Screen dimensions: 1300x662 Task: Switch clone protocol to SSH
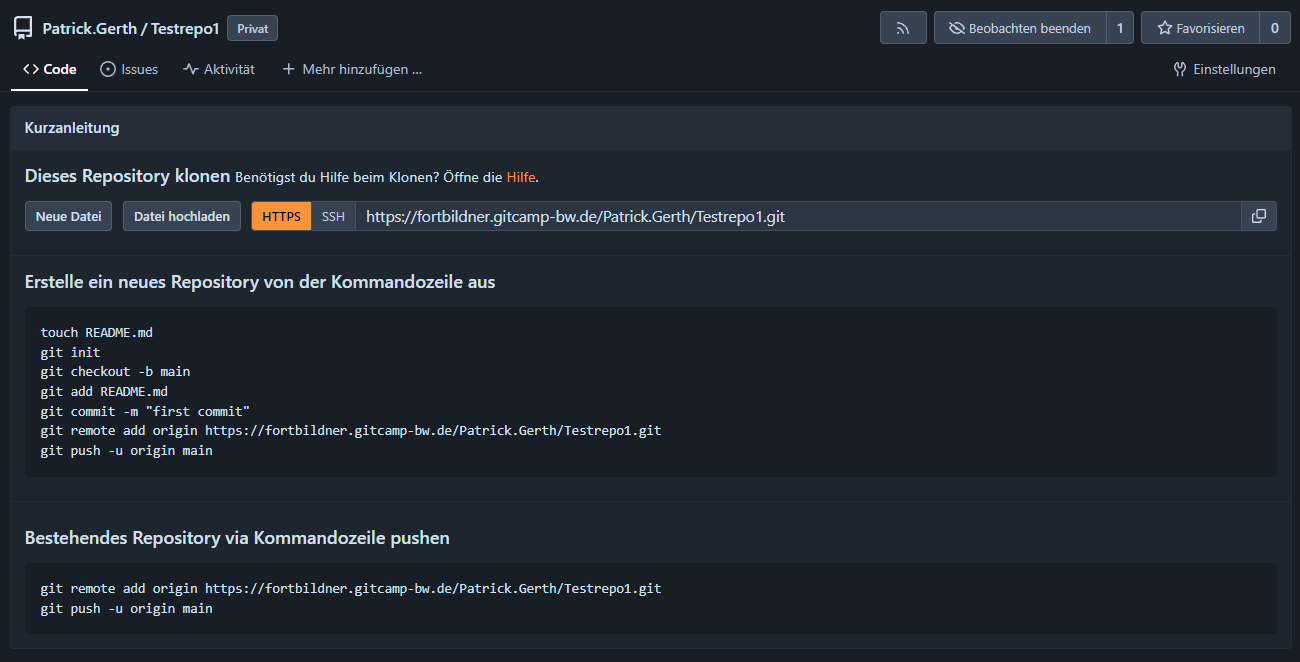(x=333, y=216)
